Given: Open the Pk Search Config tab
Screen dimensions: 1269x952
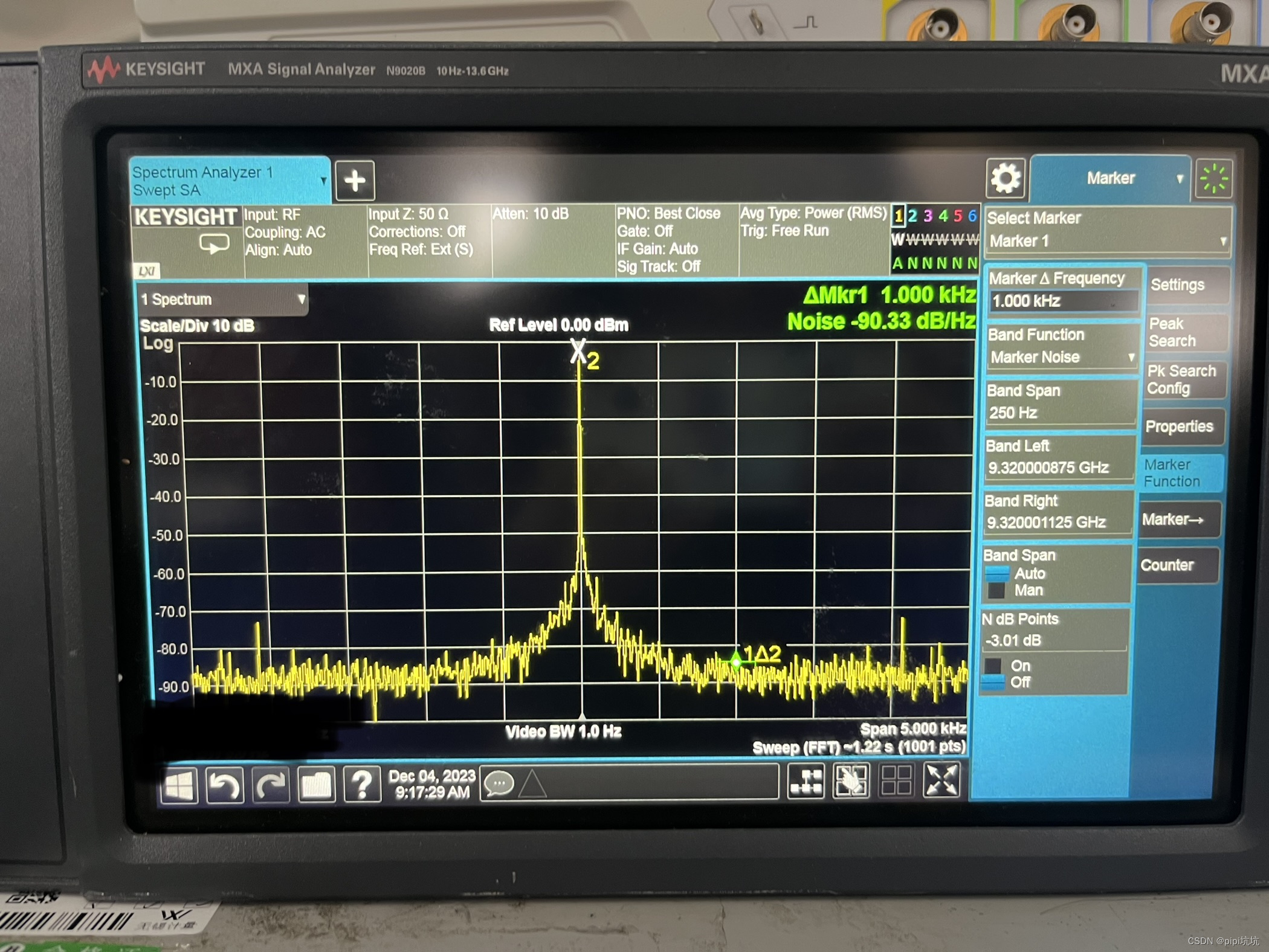Looking at the screenshot, I should click(1183, 380).
